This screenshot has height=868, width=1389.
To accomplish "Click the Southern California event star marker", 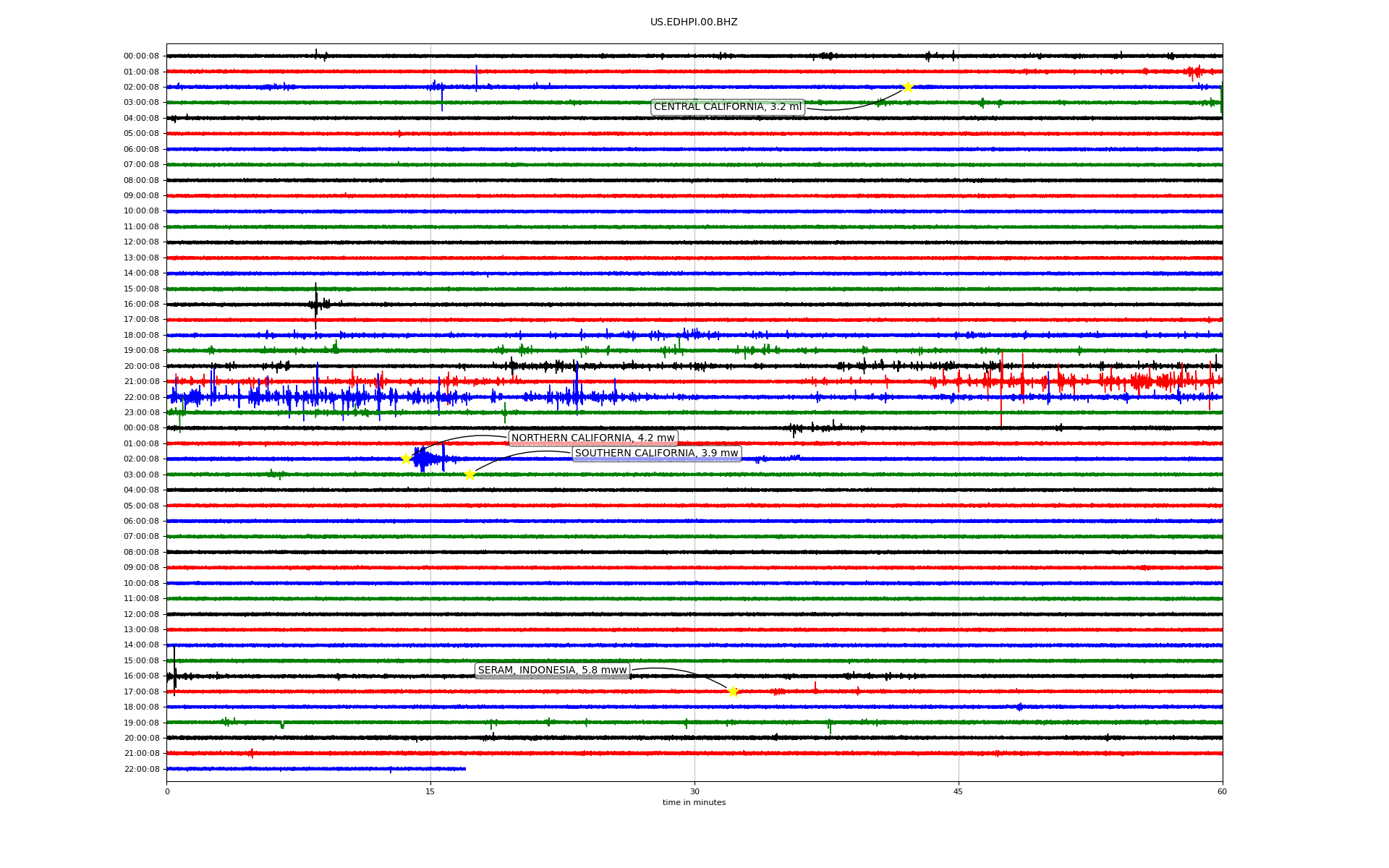I will [x=470, y=475].
